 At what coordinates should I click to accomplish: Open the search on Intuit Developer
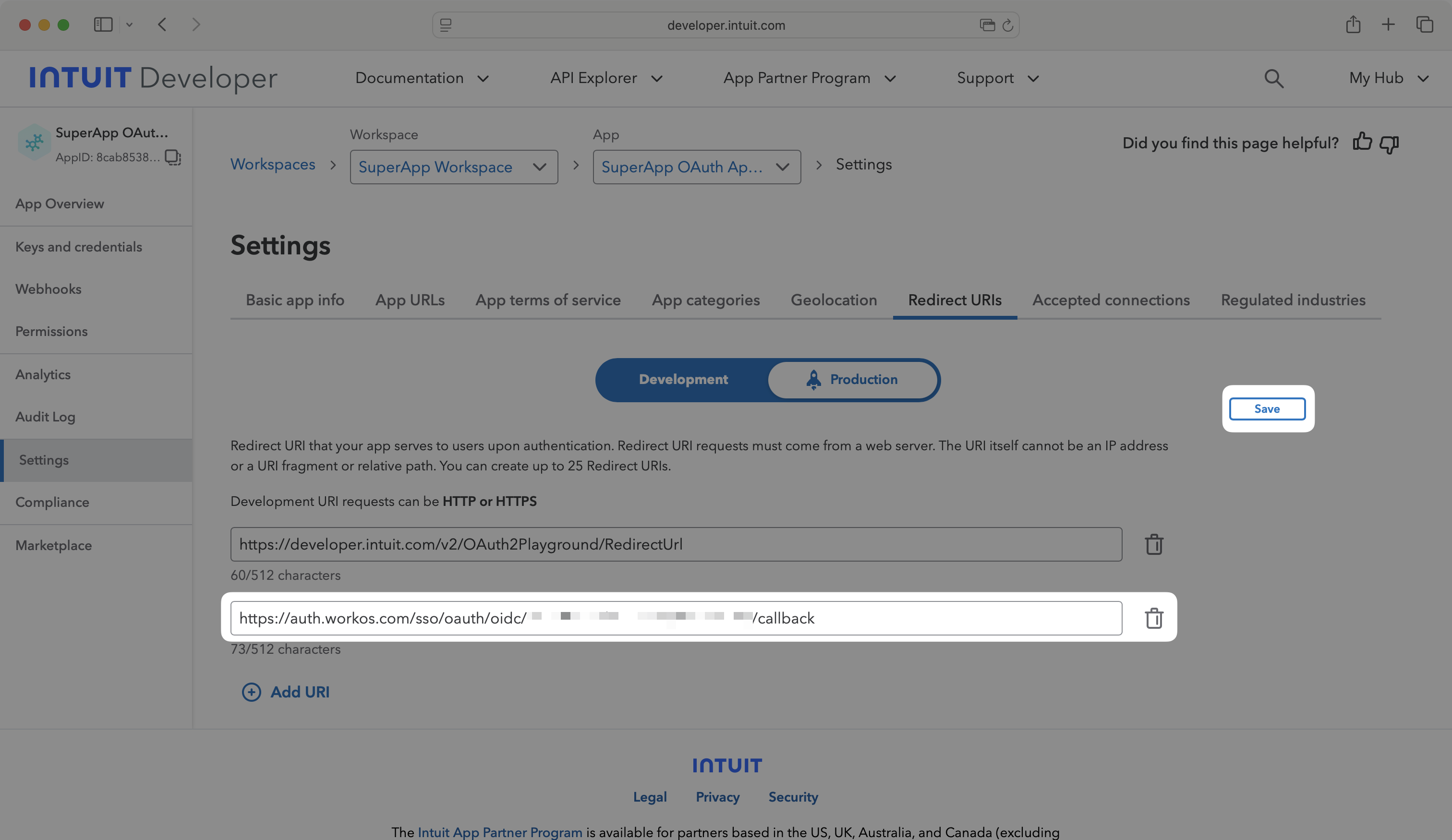[x=1273, y=78]
